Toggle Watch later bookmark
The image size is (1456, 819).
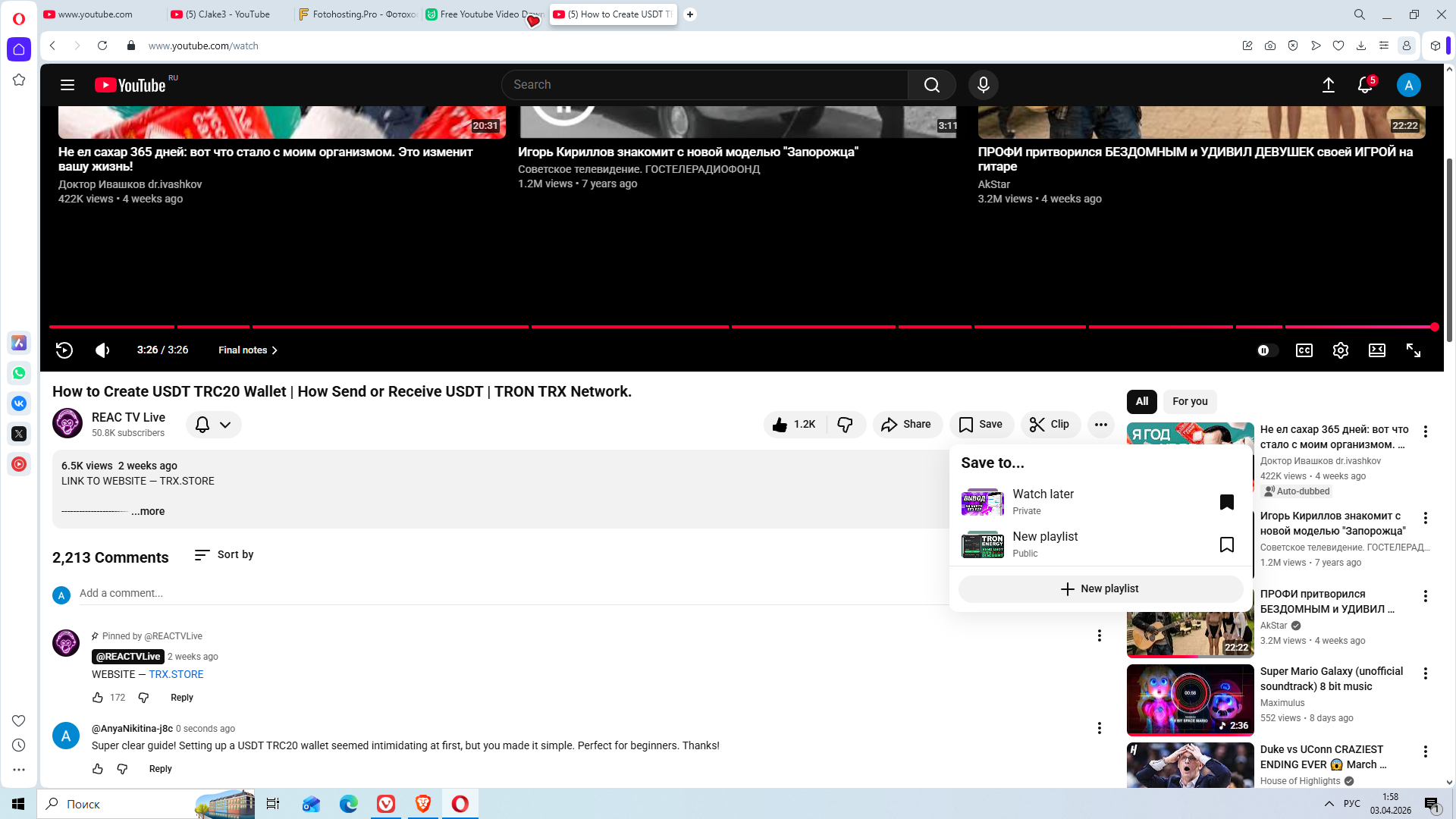(1226, 502)
